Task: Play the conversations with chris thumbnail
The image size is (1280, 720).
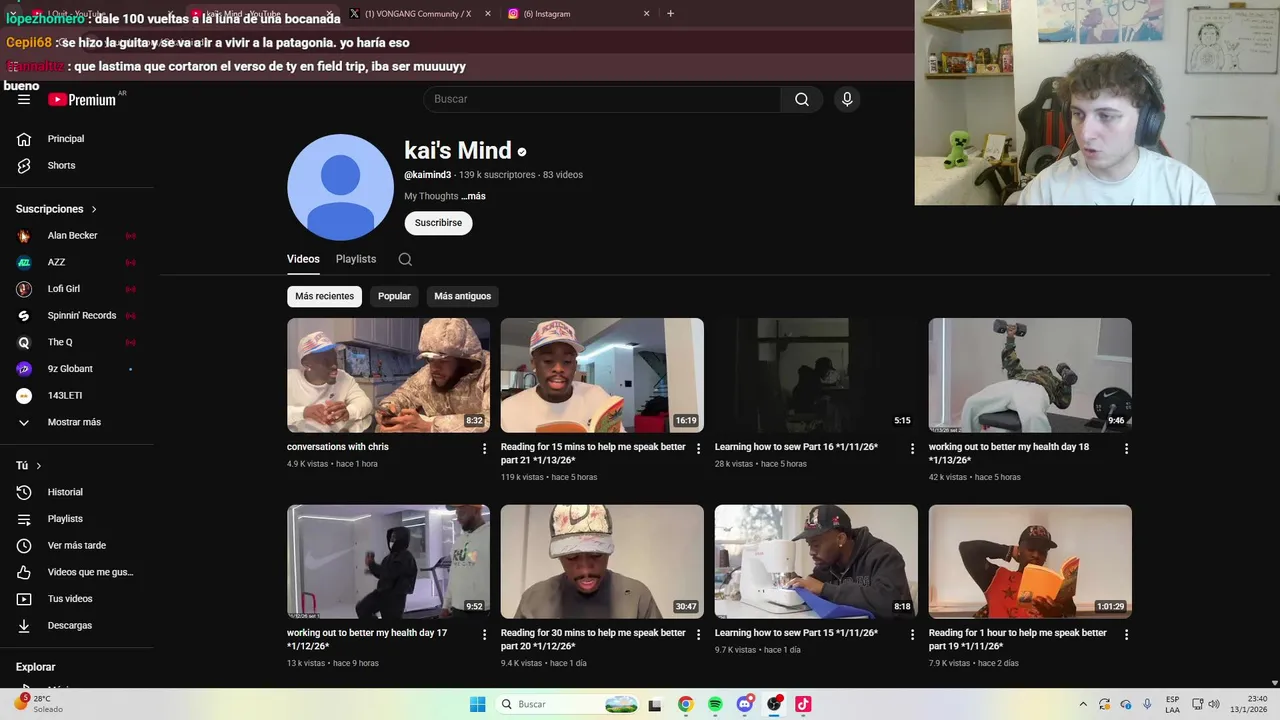Action: 388,375
